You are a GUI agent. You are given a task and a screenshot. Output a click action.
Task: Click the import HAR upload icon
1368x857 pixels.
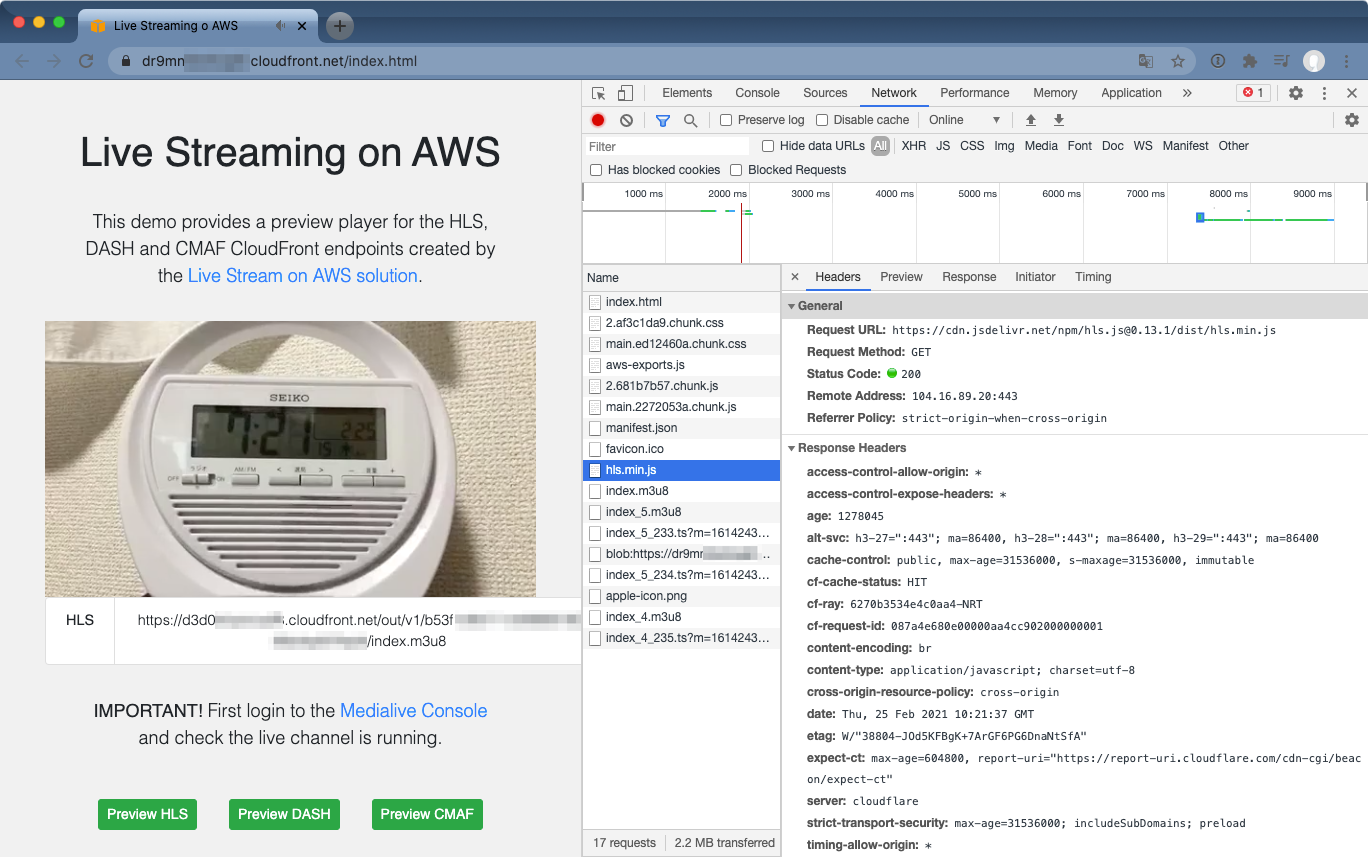click(x=1031, y=120)
